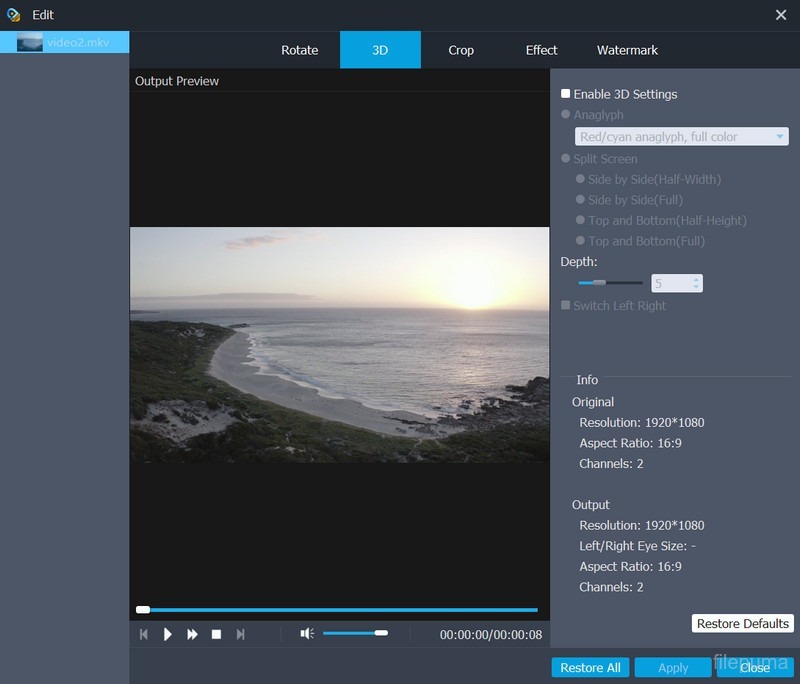The height and width of the screenshot is (684, 800).
Task: Mute audio using the speaker icon
Action: pyautogui.click(x=307, y=633)
